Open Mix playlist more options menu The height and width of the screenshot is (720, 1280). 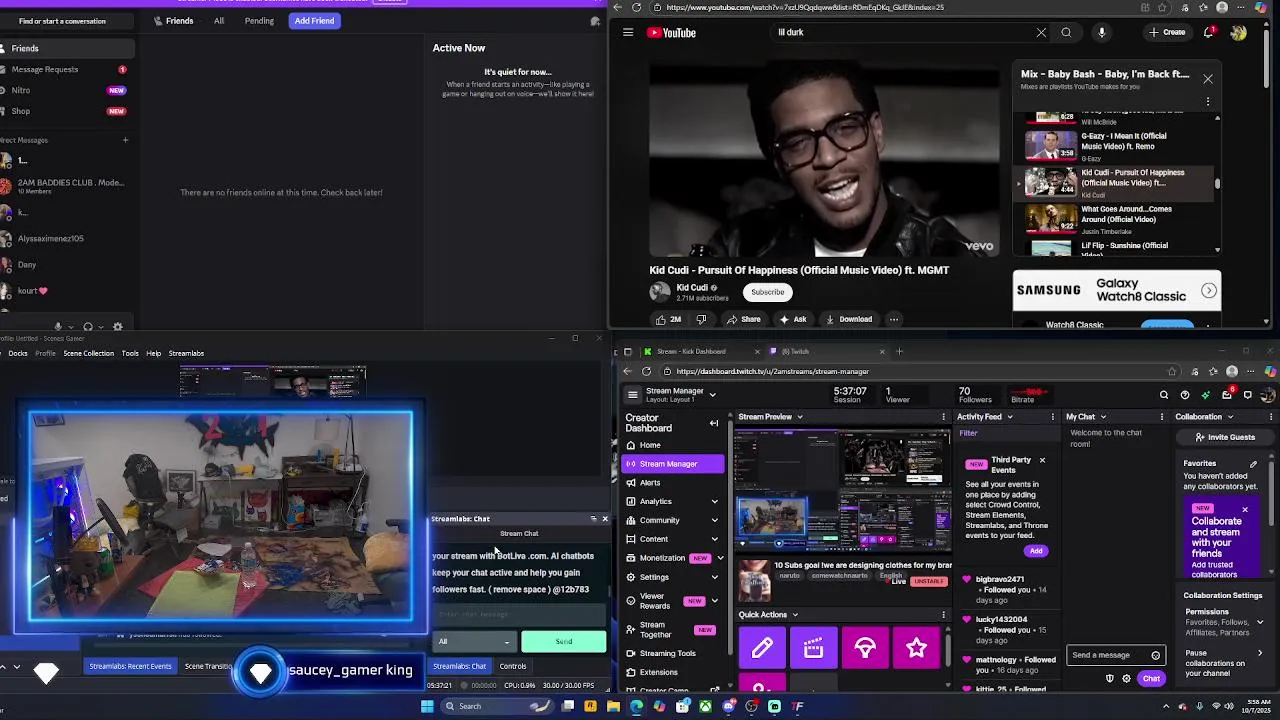click(x=1208, y=101)
